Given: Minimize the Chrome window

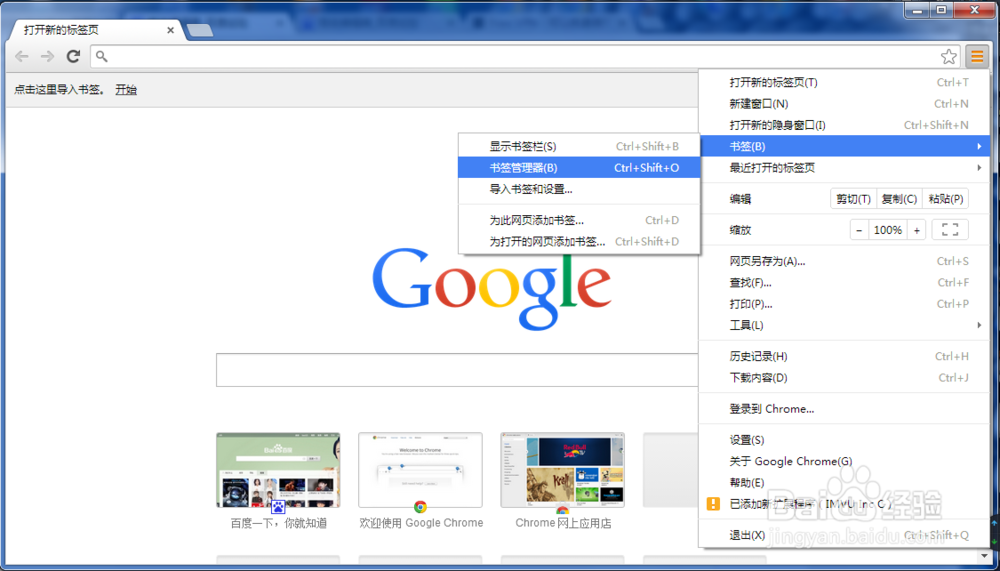Looking at the screenshot, I should 916,10.
